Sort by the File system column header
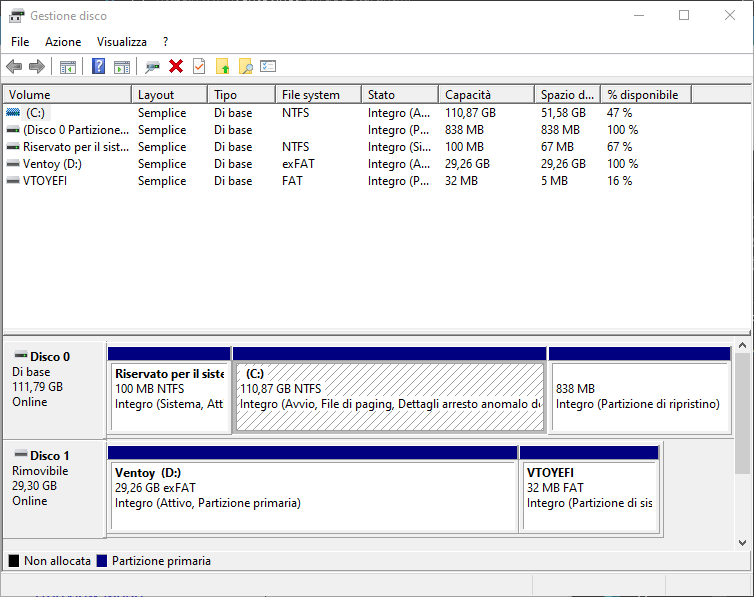 319,95
